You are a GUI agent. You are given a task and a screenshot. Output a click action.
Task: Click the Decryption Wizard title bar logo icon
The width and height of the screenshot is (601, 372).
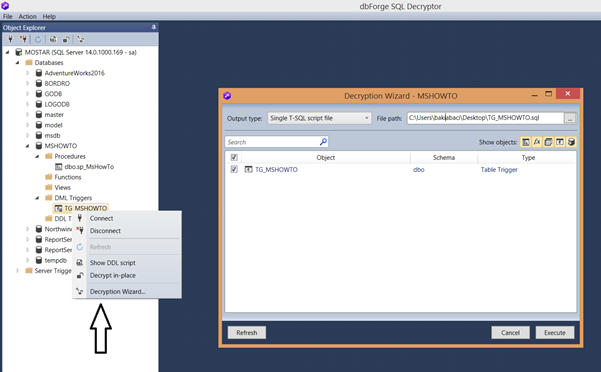coord(227,95)
